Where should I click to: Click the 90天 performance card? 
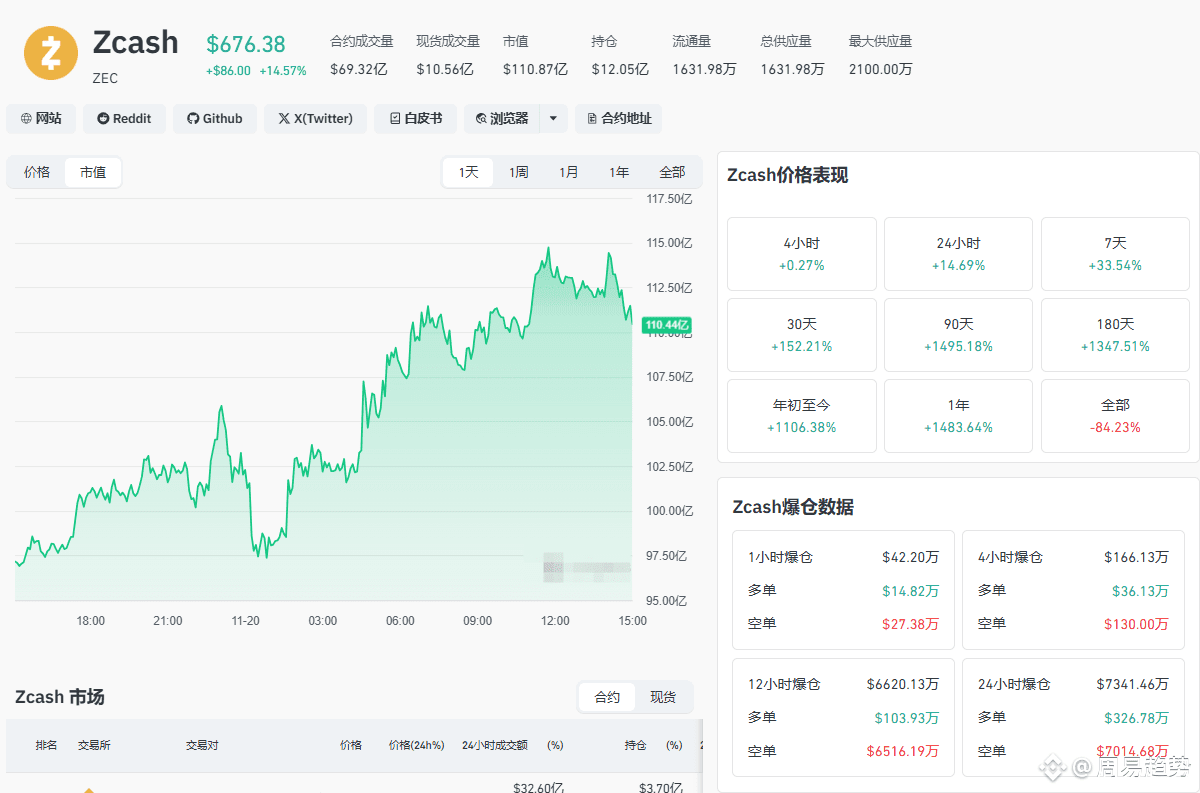pyautogui.click(x=958, y=335)
